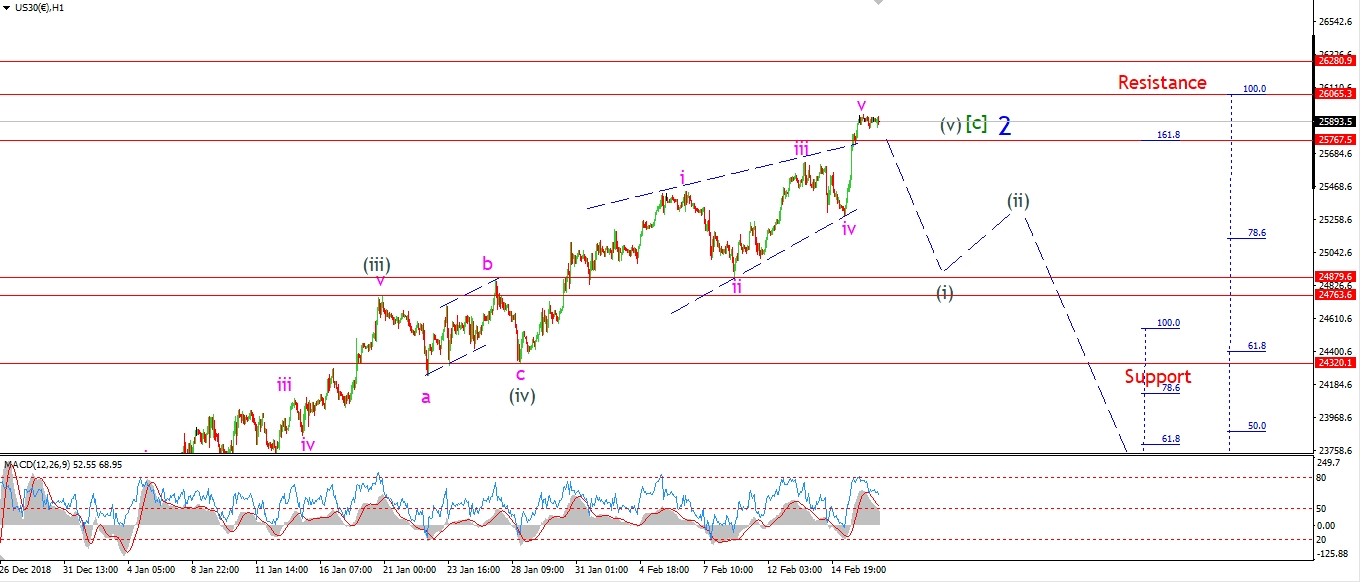This screenshot has height=582, width=1361.
Task: Select the 24320.1 support price tag
Action: pyautogui.click(x=1336, y=364)
